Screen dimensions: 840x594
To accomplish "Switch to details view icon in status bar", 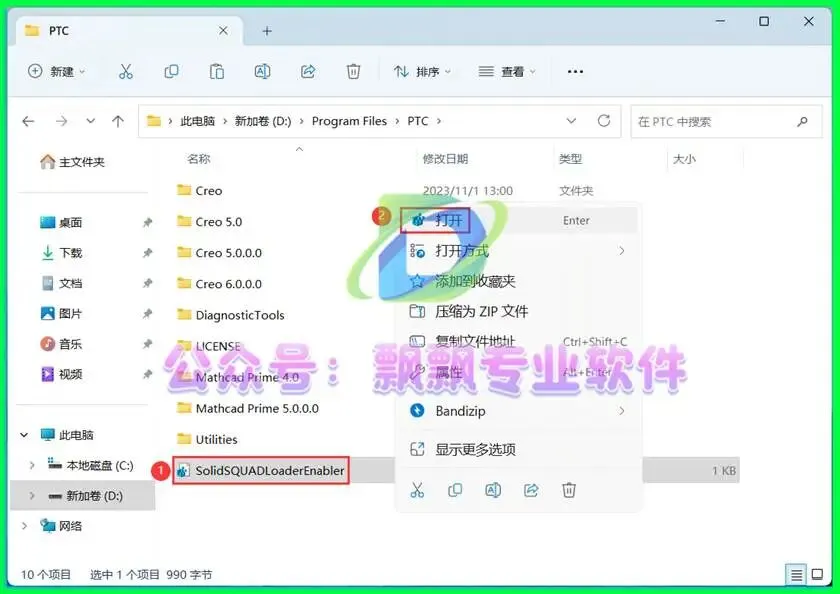I will pyautogui.click(x=797, y=575).
